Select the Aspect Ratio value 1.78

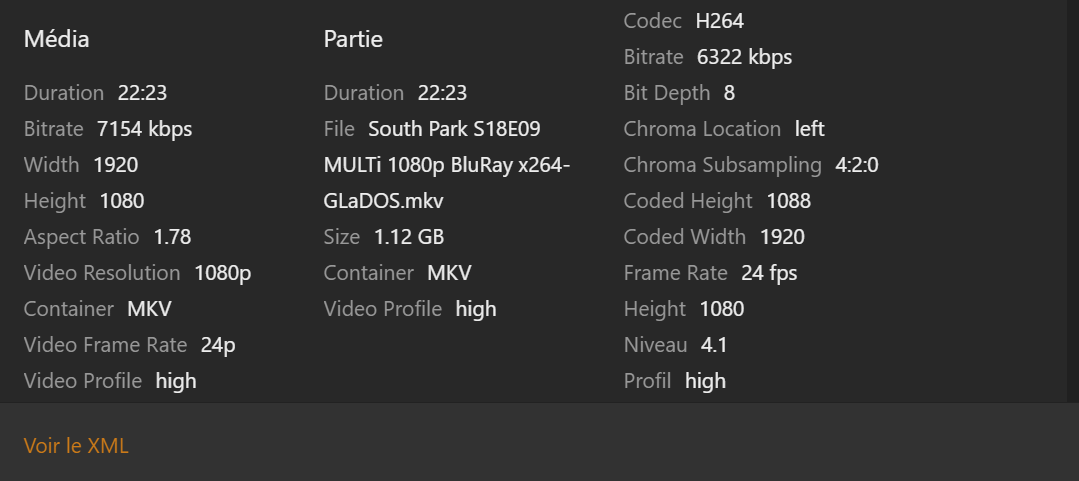pyautogui.click(x=172, y=237)
